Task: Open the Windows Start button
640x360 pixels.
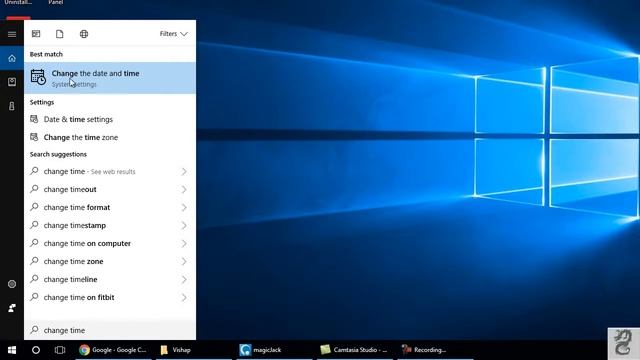Action: point(12,350)
